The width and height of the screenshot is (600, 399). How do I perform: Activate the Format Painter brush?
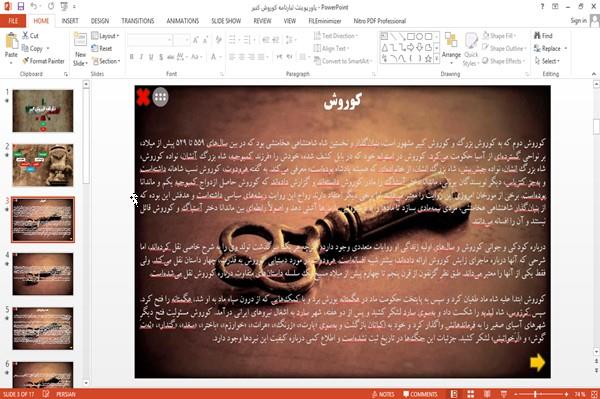click(x=43, y=61)
